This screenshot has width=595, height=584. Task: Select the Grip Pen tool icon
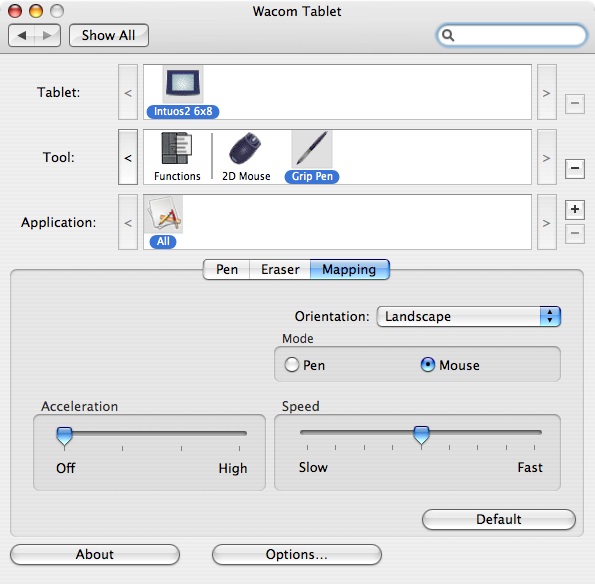click(312, 149)
